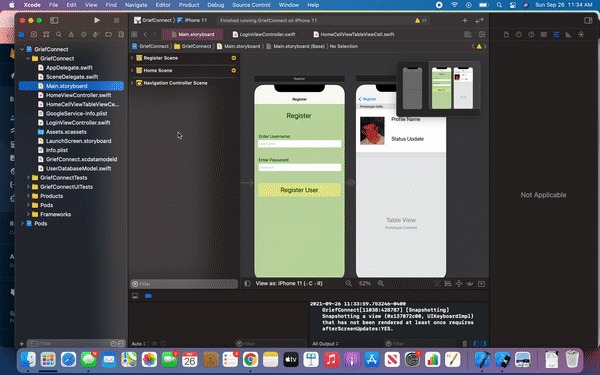The width and height of the screenshot is (600, 375).
Task: Open the Debug menu
Action: click(215, 5)
